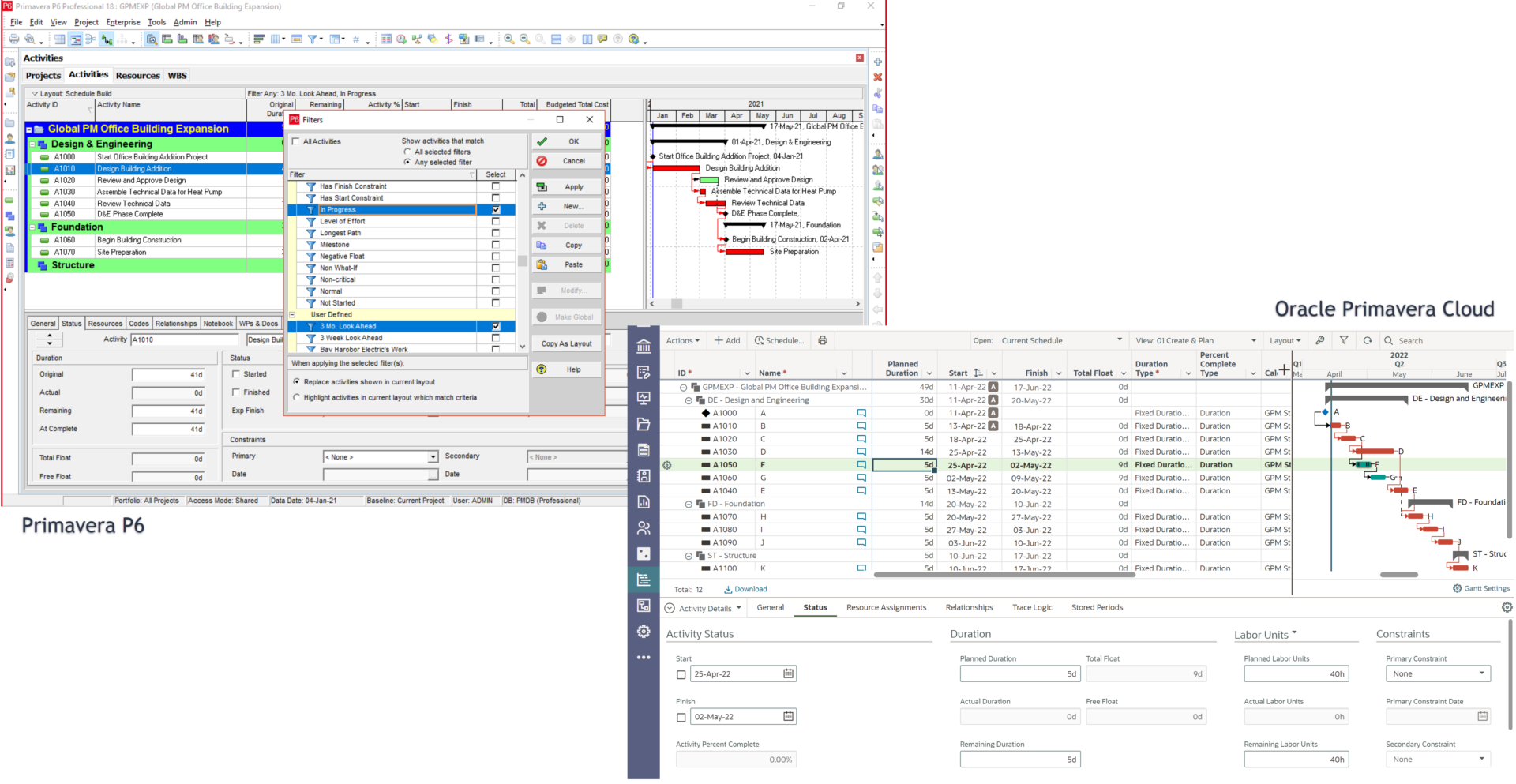Click the Filters list vertical scrollbar thumb
Image resolution: width=1516 pixels, height=784 pixels.
522,261
